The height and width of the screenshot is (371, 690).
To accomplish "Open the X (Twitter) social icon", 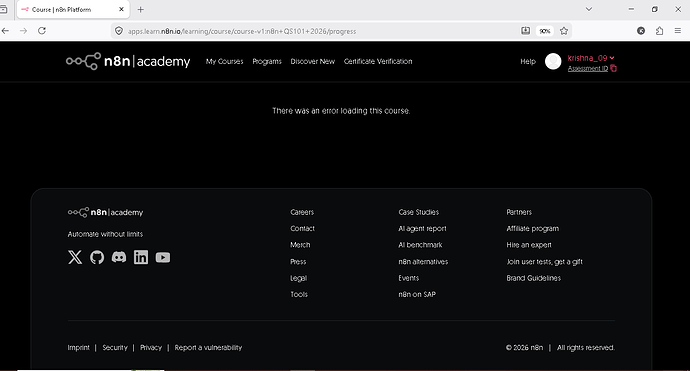I will 75,257.
